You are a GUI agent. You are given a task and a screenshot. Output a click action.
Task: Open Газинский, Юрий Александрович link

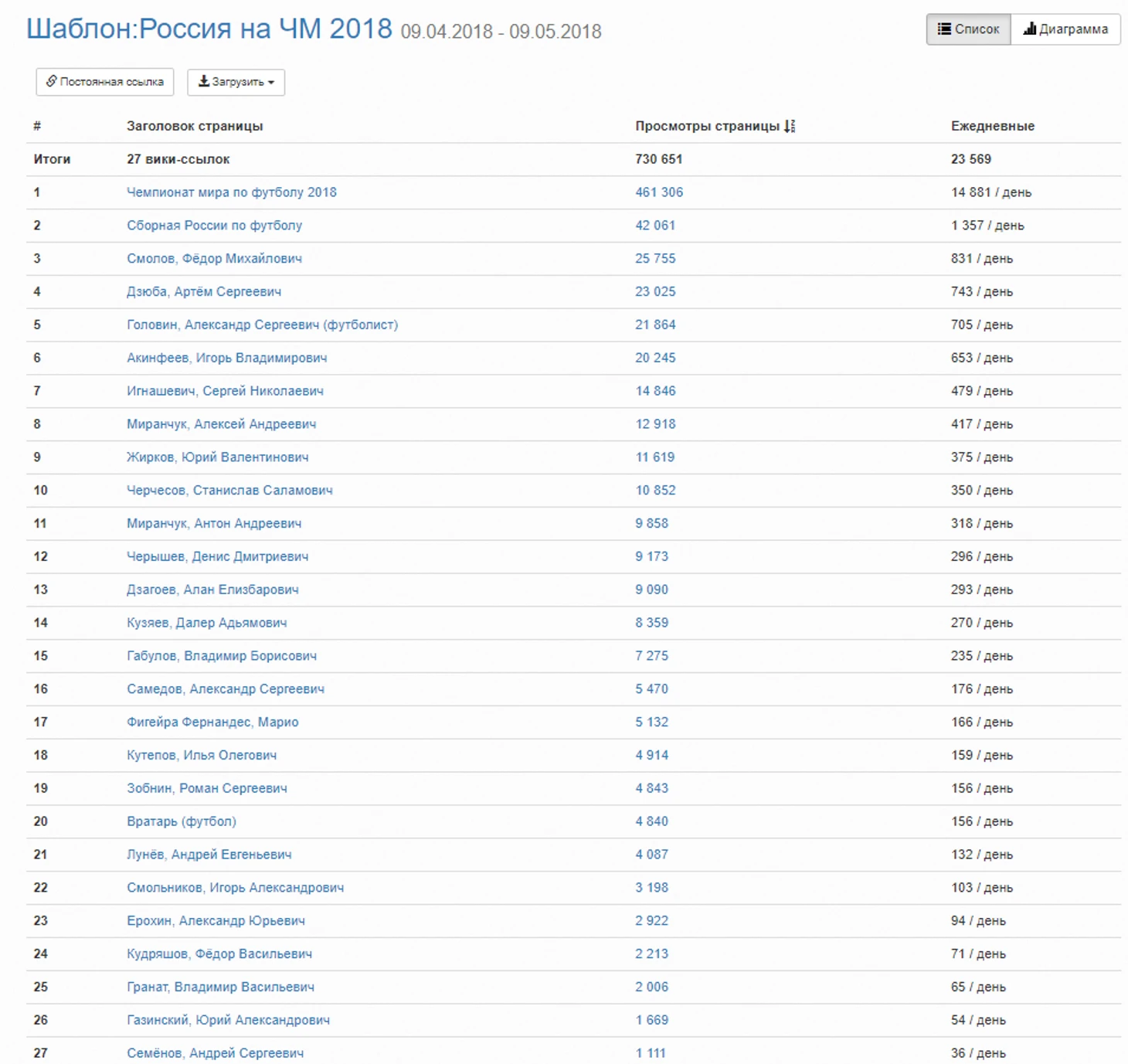(x=228, y=1020)
